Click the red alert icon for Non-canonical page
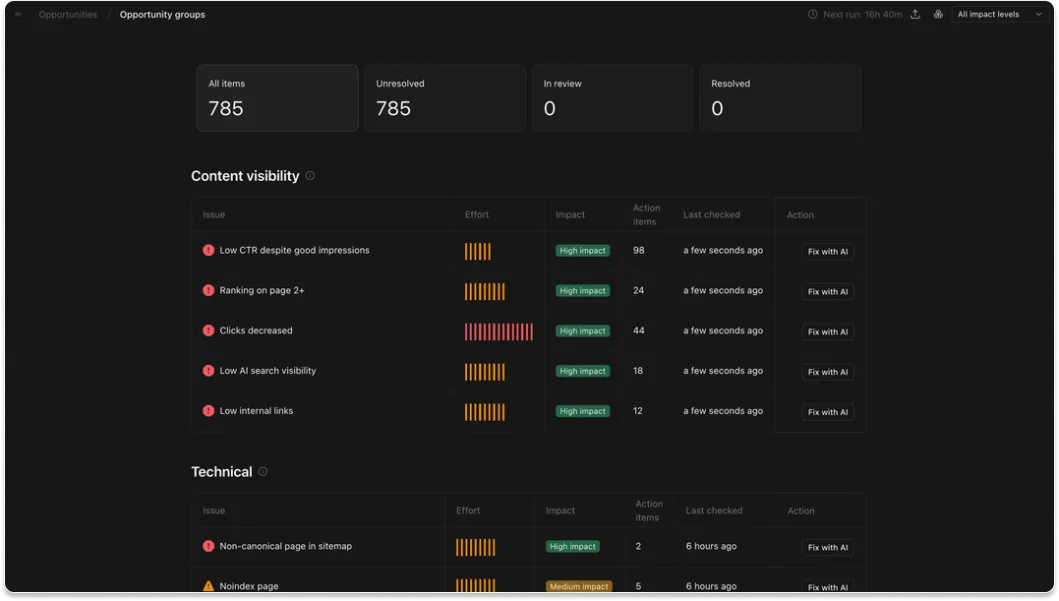The image size is (1059, 601). 208,546
